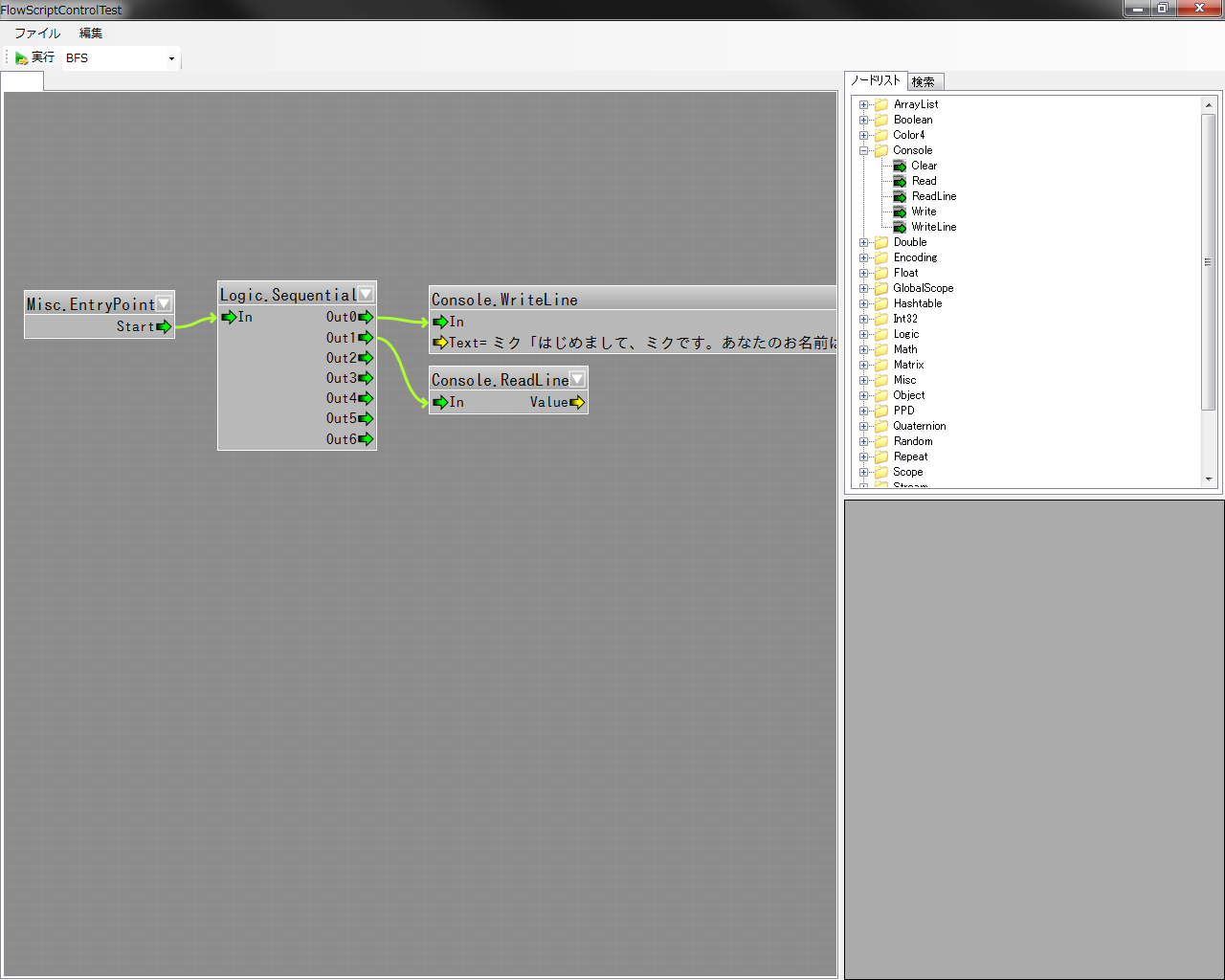The width and height of the screenshot is (1225, 980).
Task: Click the In arrow on Console.ReadLine node
Action: [440, 402]
